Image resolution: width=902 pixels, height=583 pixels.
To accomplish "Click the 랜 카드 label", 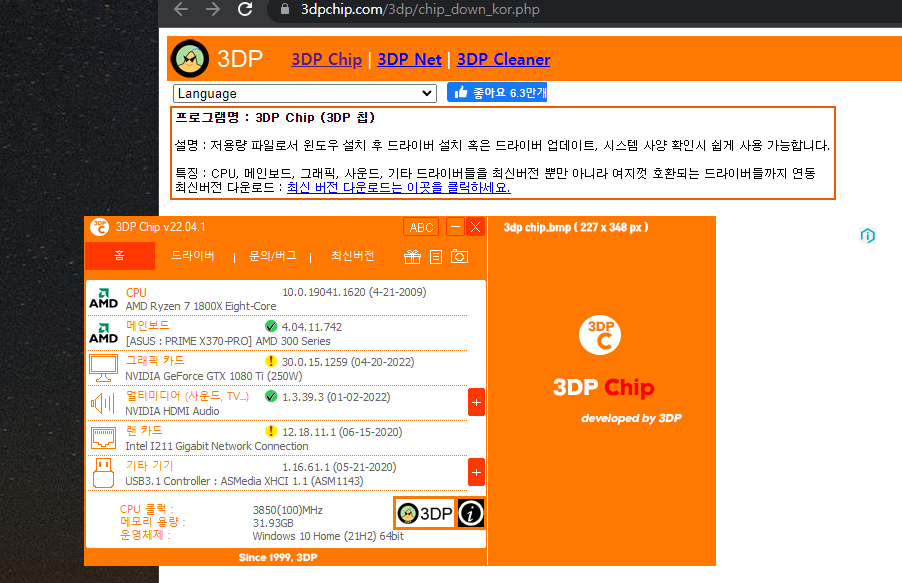I will click(144, 430).
